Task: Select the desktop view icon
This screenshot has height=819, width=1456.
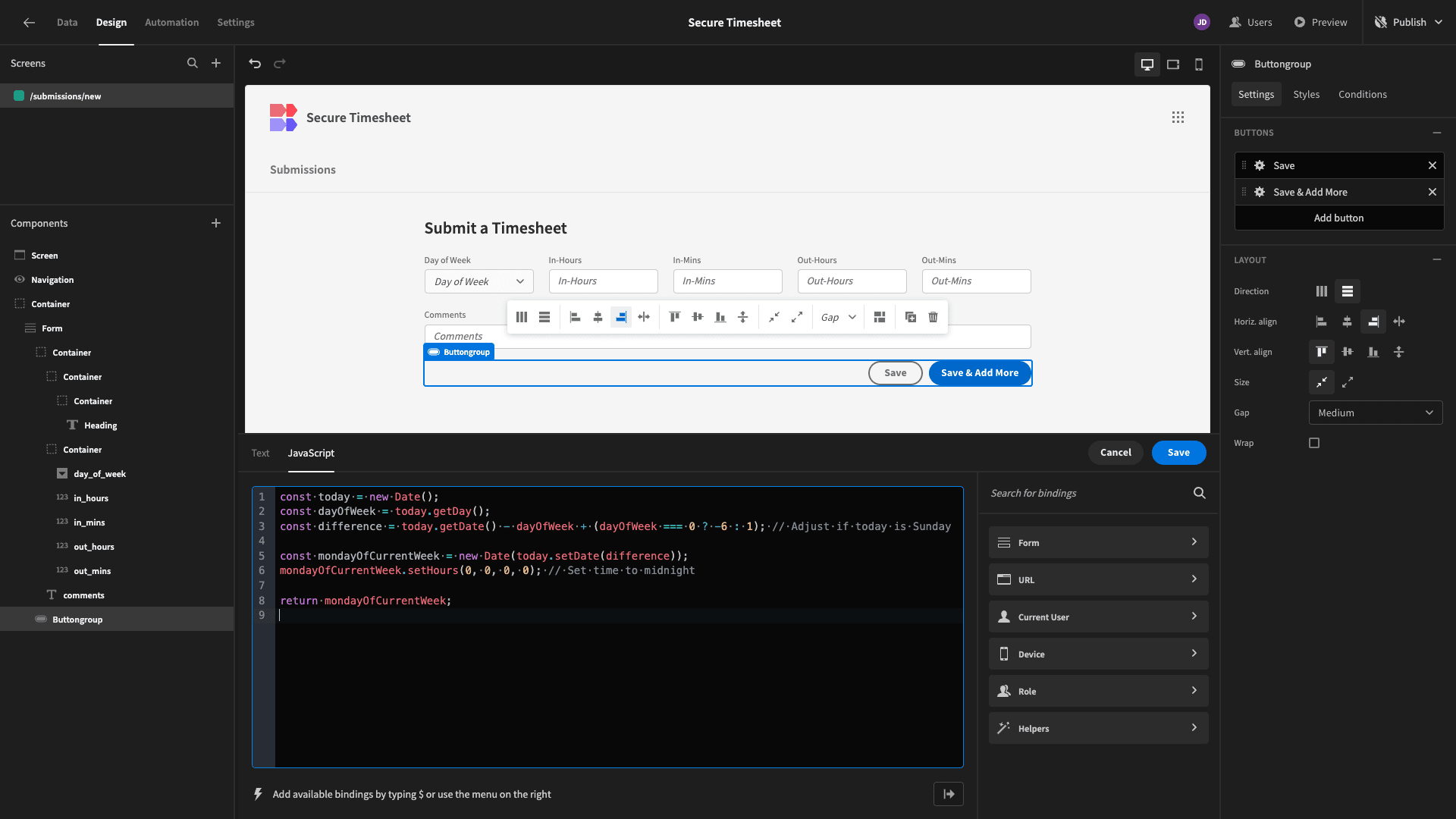Action: [1147, 64]
